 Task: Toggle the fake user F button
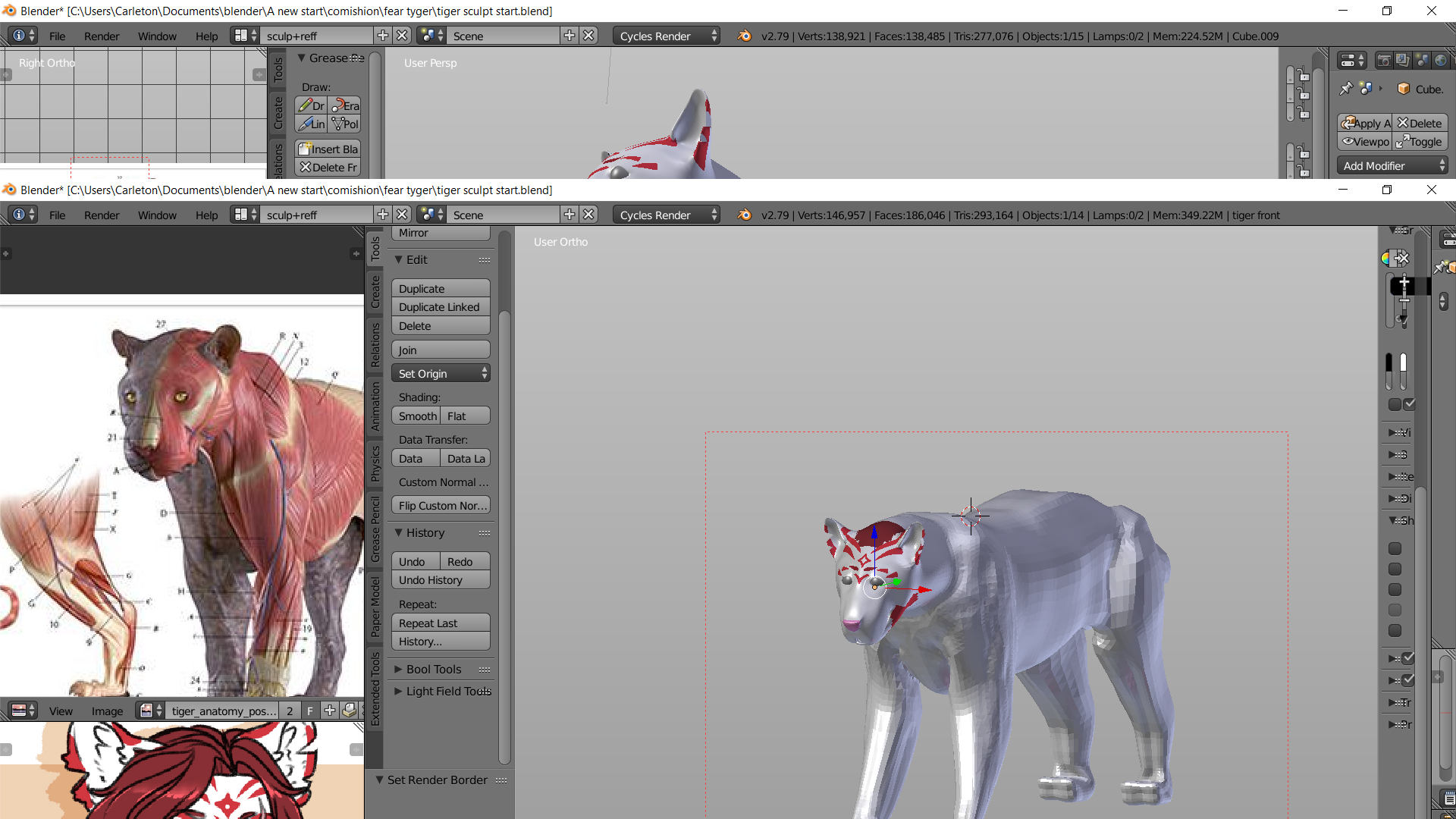point(309,711)
